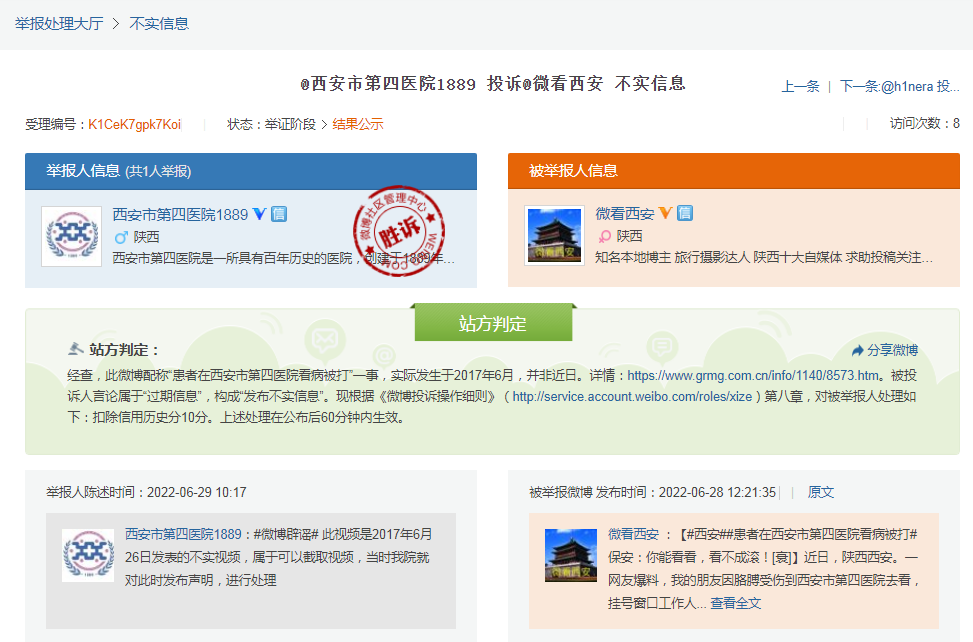Click 微看西安 bio description text
This screenshot has width=973, height=642.
coord(764,257)
